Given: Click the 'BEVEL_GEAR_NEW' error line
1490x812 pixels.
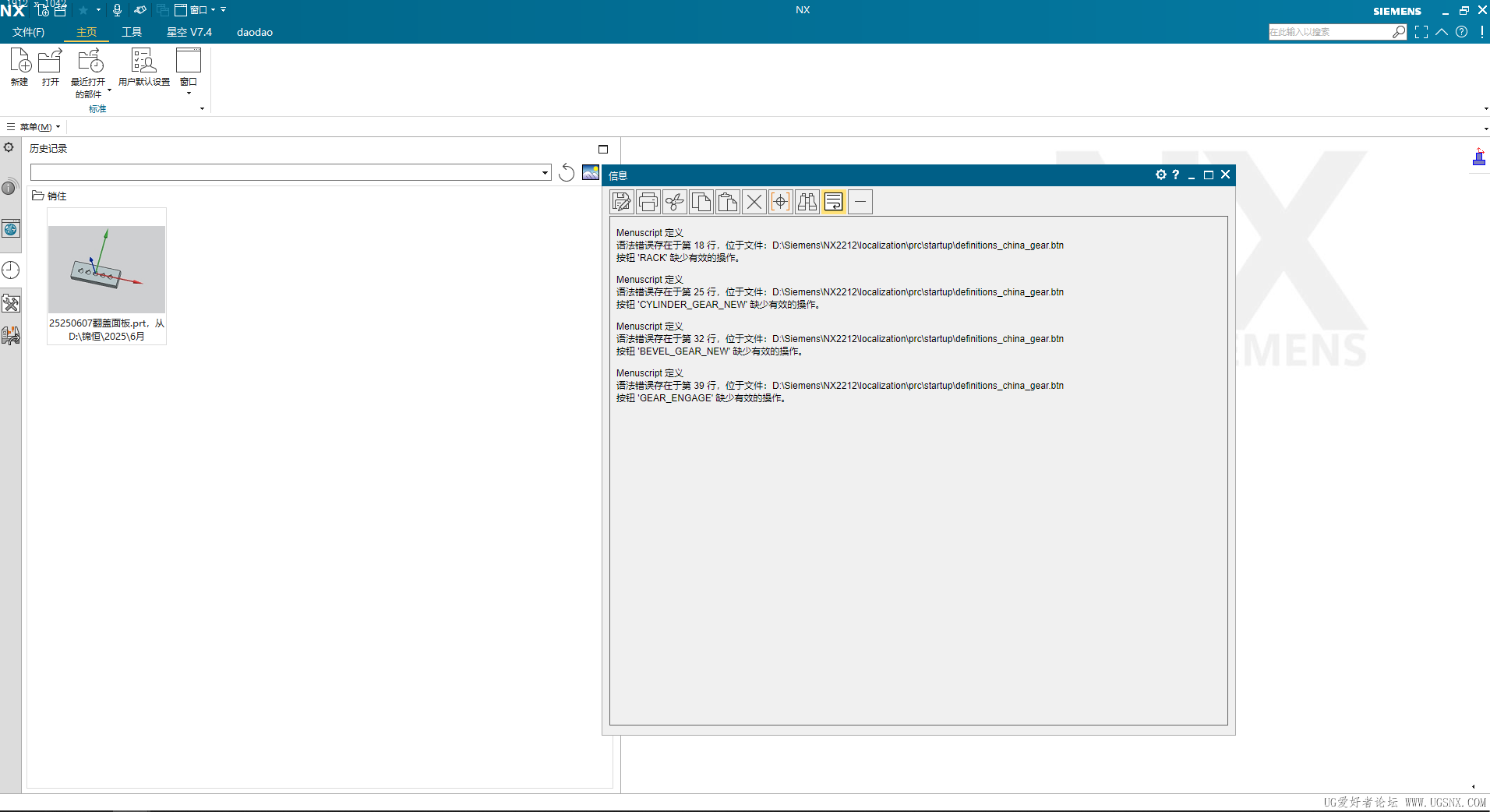Looking at the screenshot, I should [x=710, y=351].
